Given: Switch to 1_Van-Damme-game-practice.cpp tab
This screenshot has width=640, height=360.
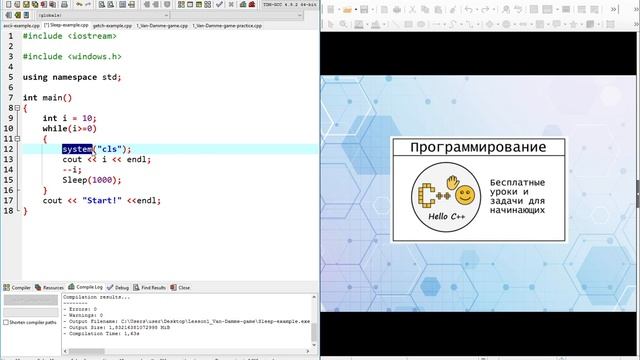Looking at the screenshot, I should coord(227,26).
